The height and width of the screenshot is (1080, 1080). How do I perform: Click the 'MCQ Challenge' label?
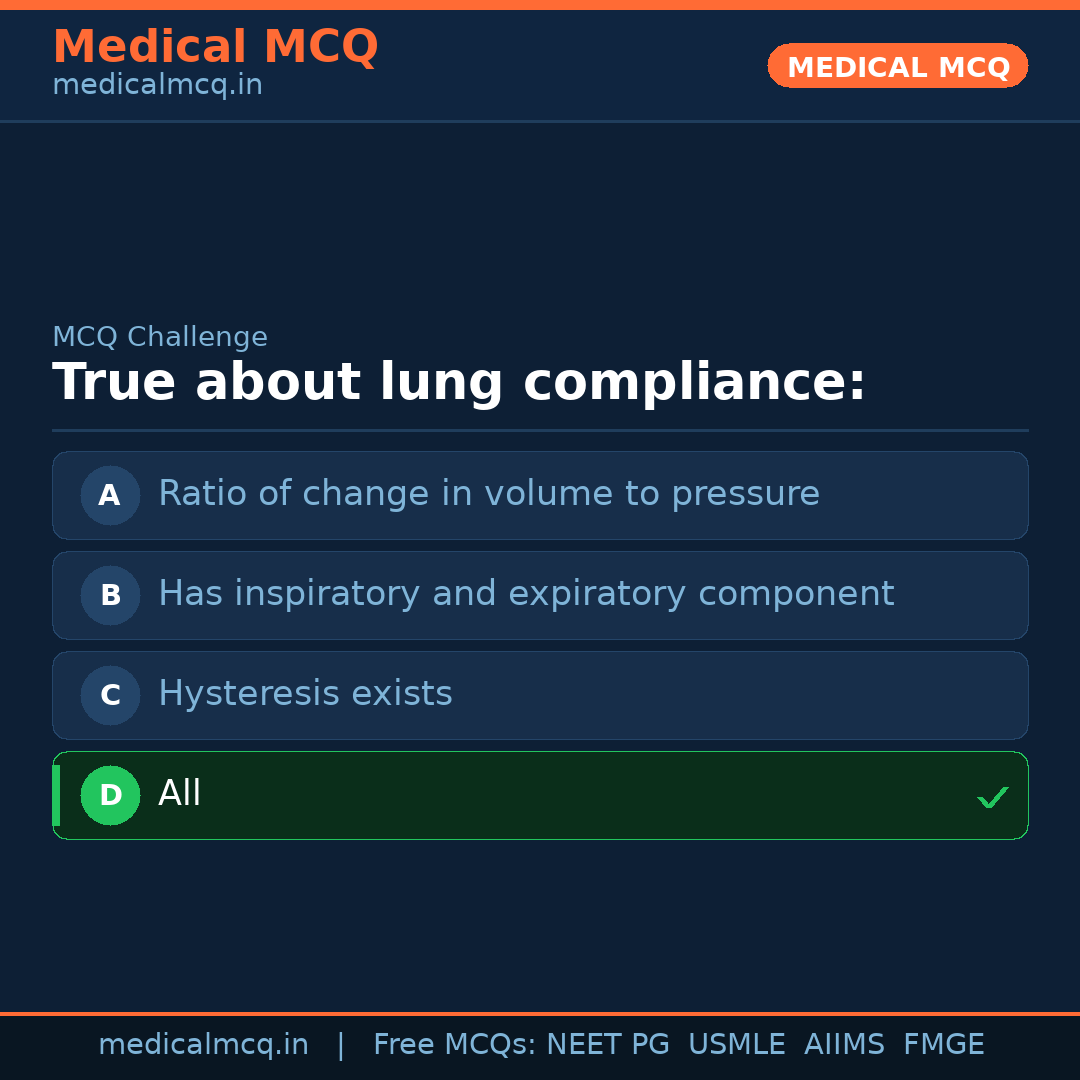(x=160, y=338)
